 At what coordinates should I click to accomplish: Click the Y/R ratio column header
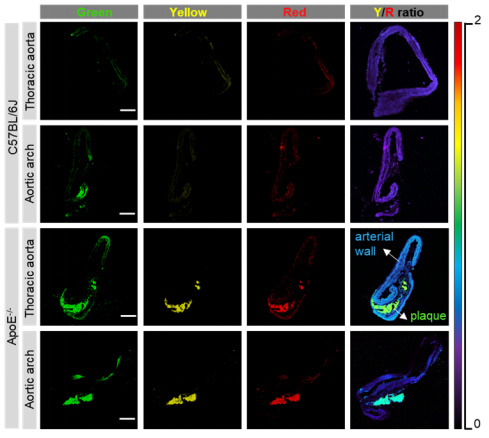coord(399,12)
